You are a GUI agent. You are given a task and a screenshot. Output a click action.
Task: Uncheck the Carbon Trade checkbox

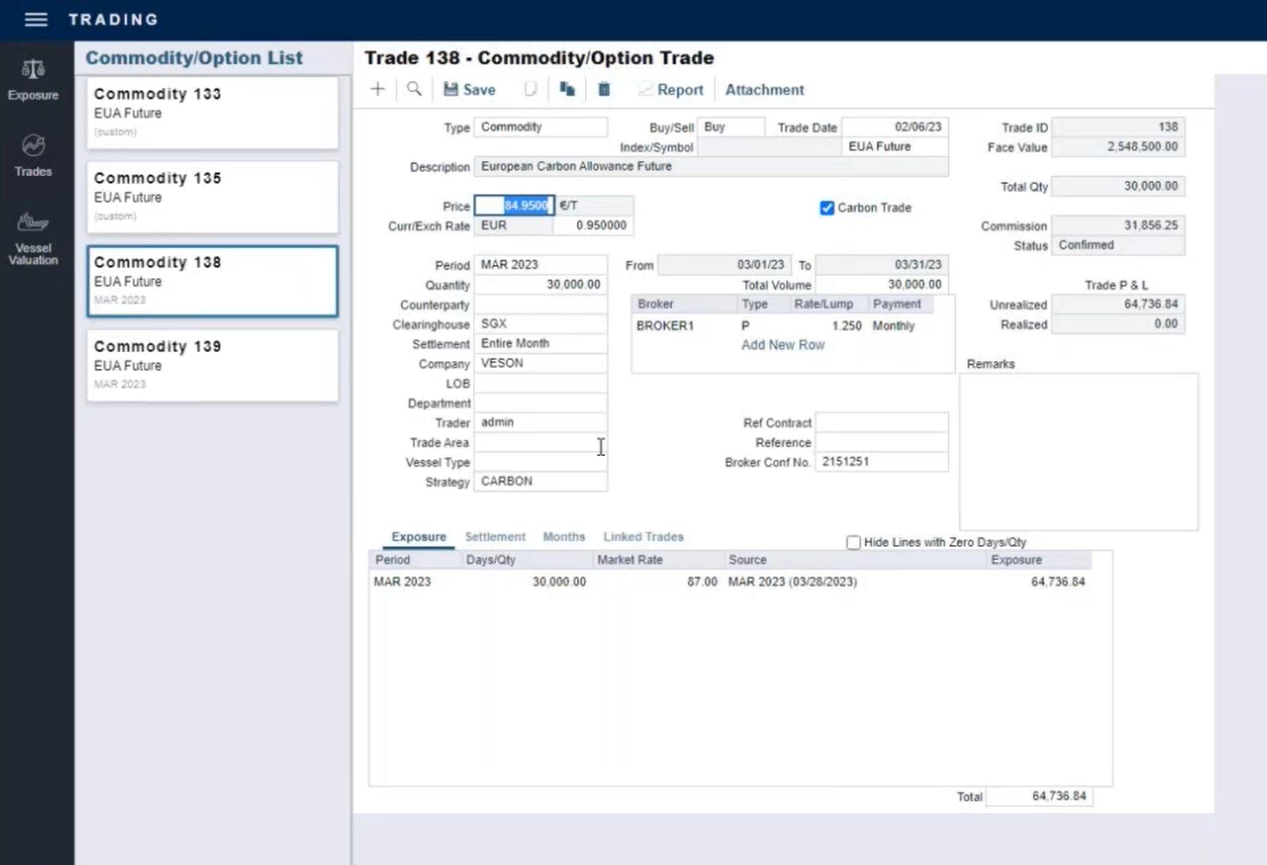(x=827, y=208)
